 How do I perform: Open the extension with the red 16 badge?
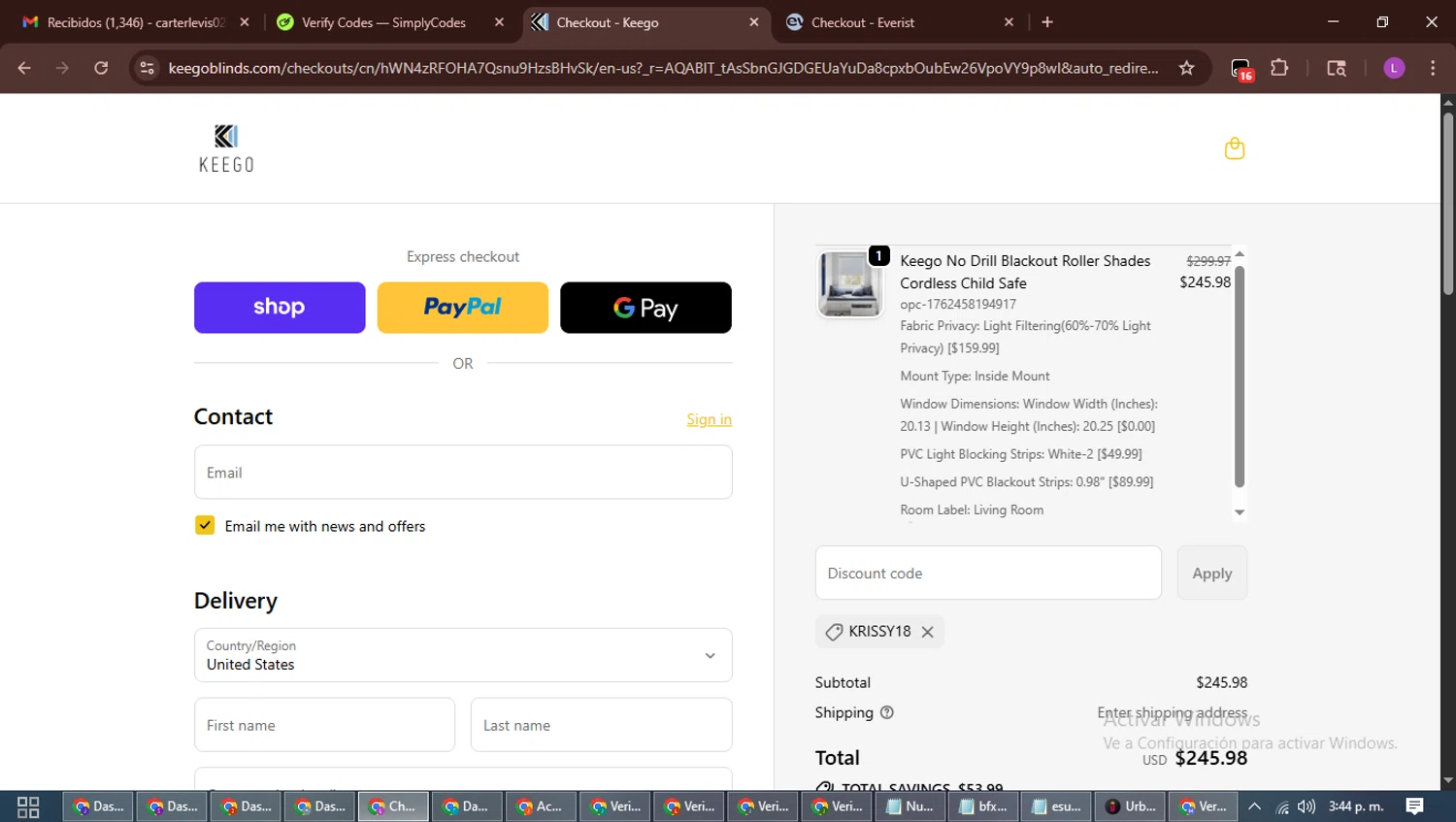(1241, 69)
